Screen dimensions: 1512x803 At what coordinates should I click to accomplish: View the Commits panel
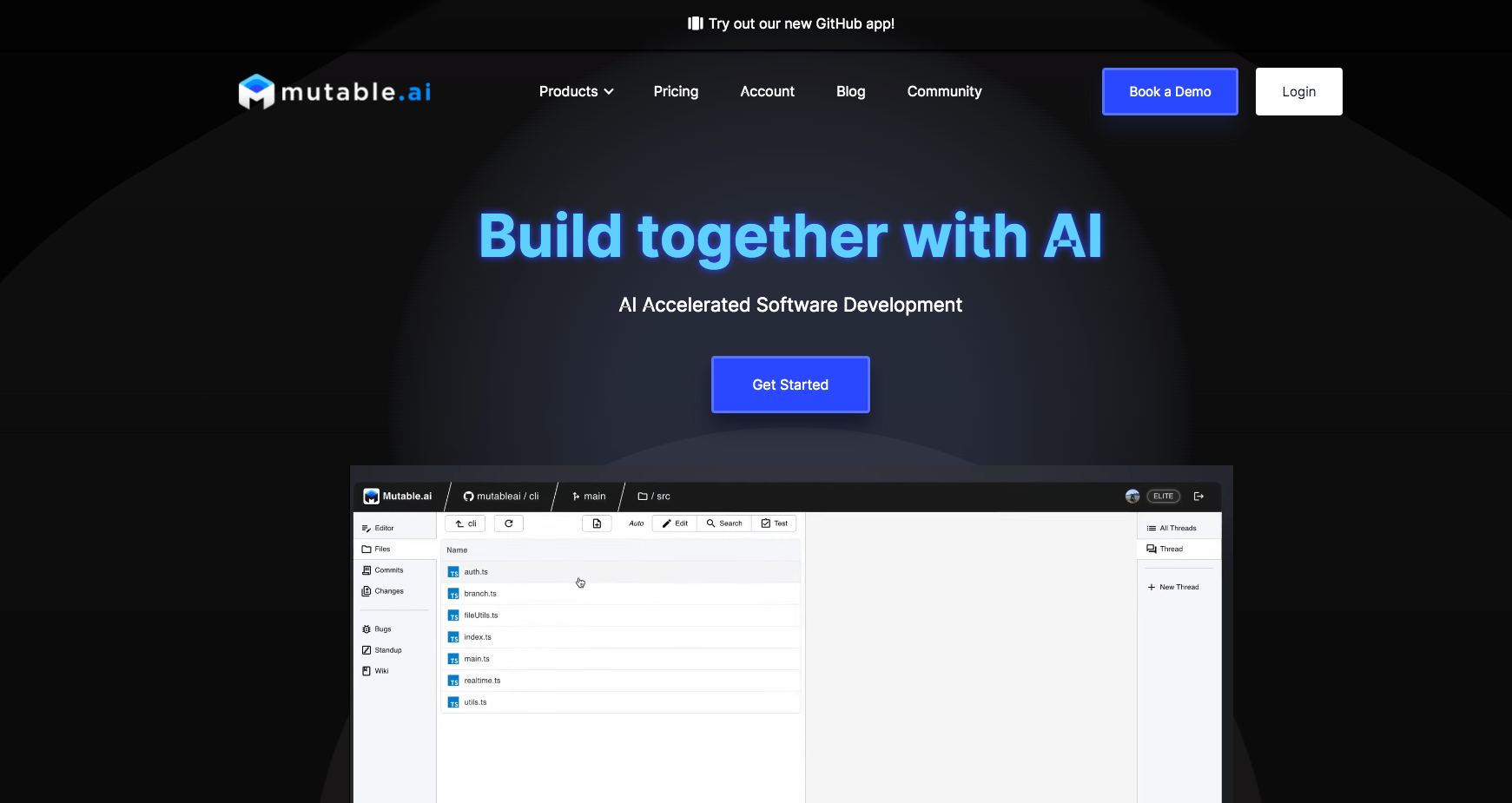387,569
